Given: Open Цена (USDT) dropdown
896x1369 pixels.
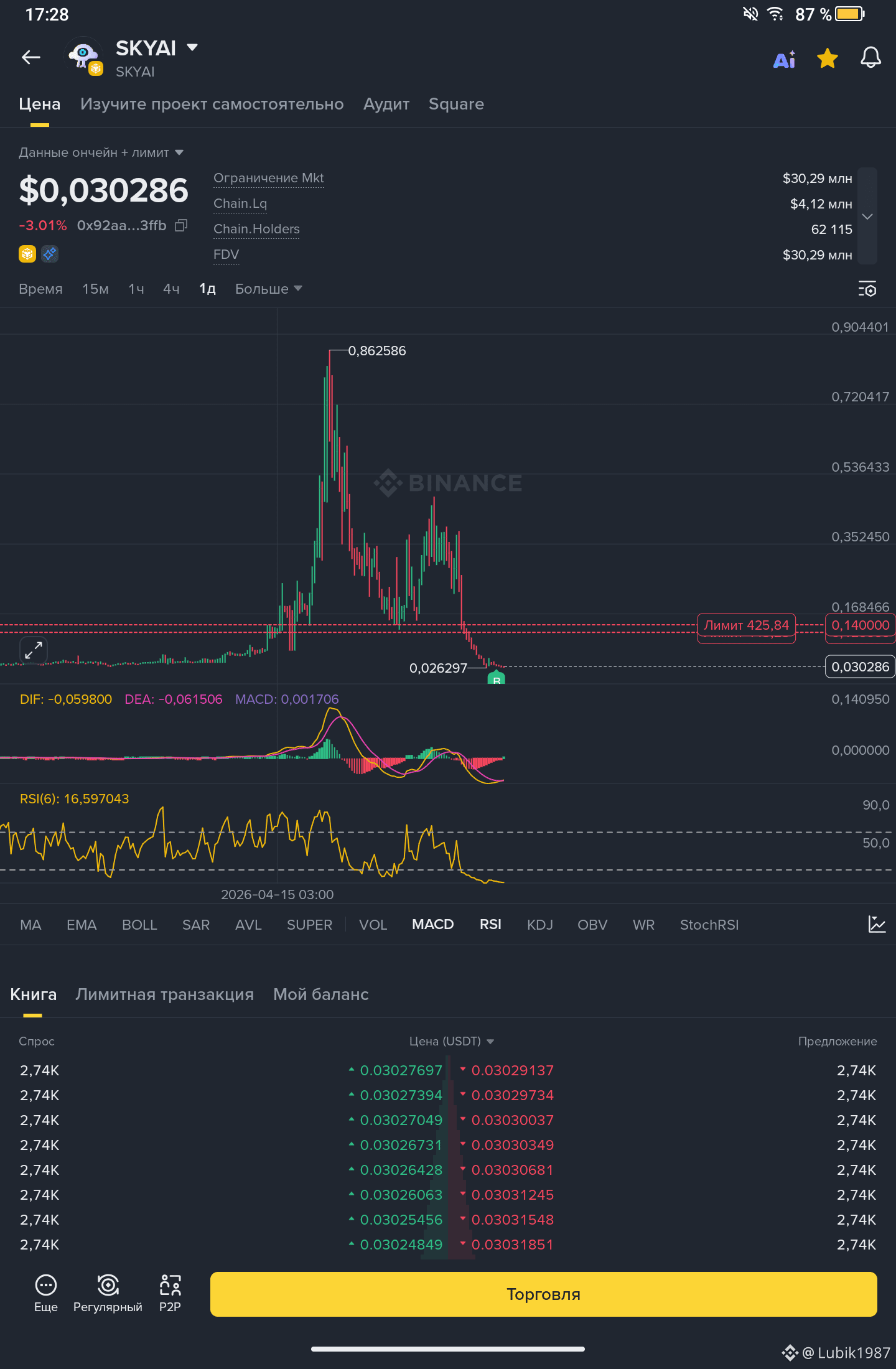Looking at the screenshot, I should tap(451, 1041).
